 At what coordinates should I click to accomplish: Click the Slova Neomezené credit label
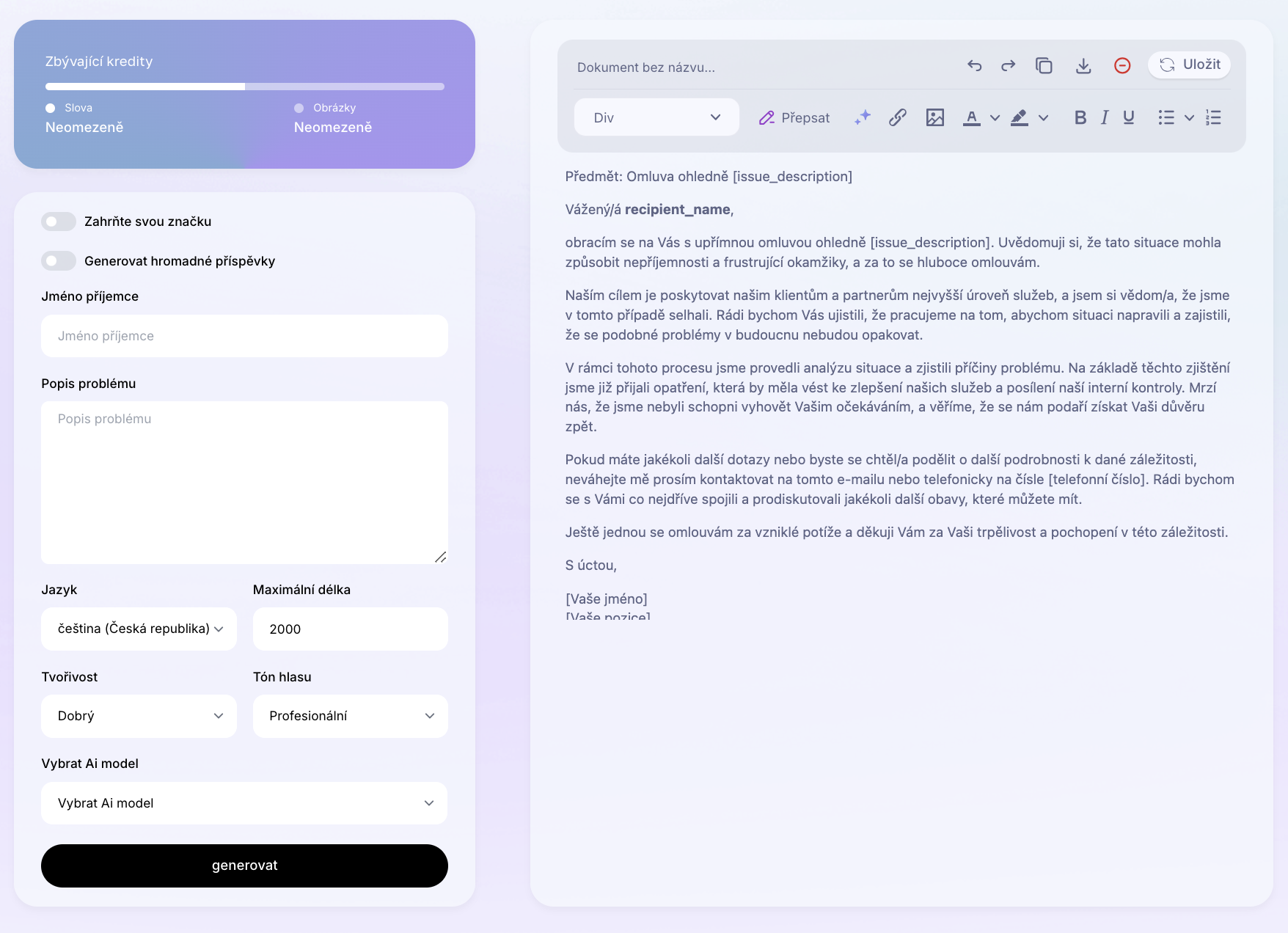click(84, 118)
